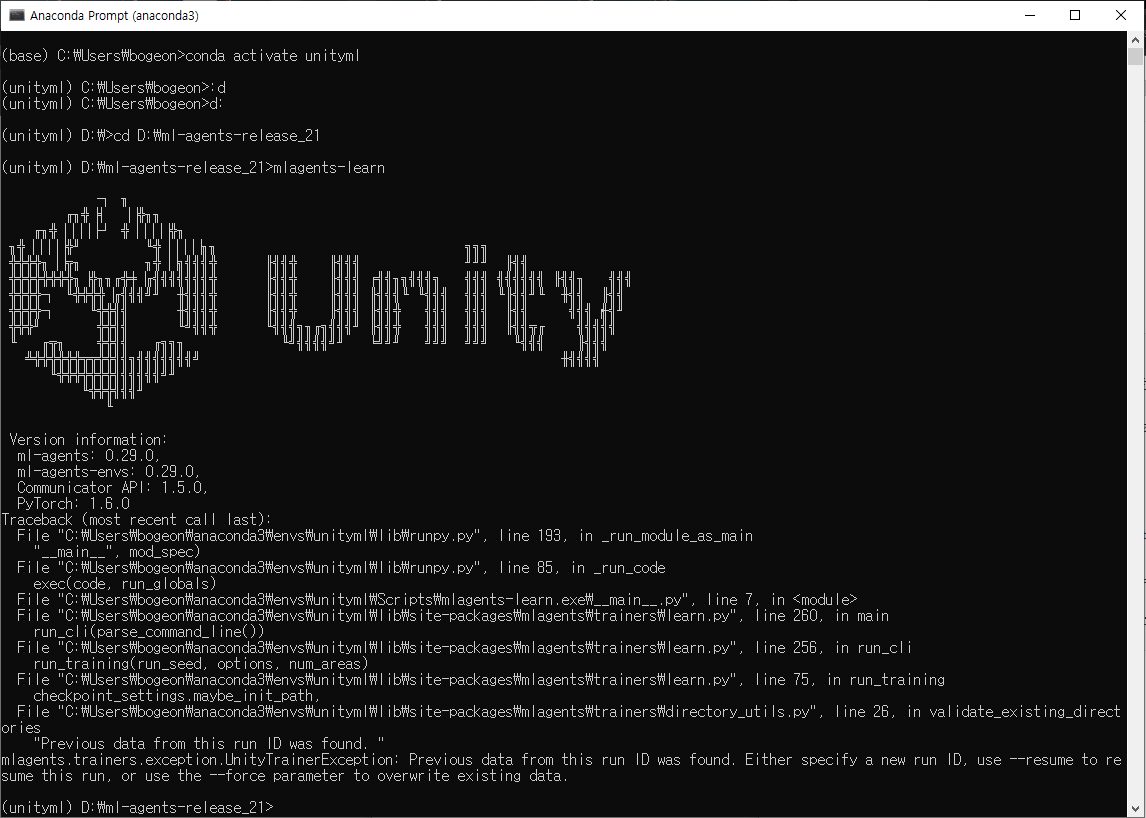Screen dimensions: 1146x818
Task: Click the 'PyTorch: 1.6.0' line
Action: click(73, 504)
